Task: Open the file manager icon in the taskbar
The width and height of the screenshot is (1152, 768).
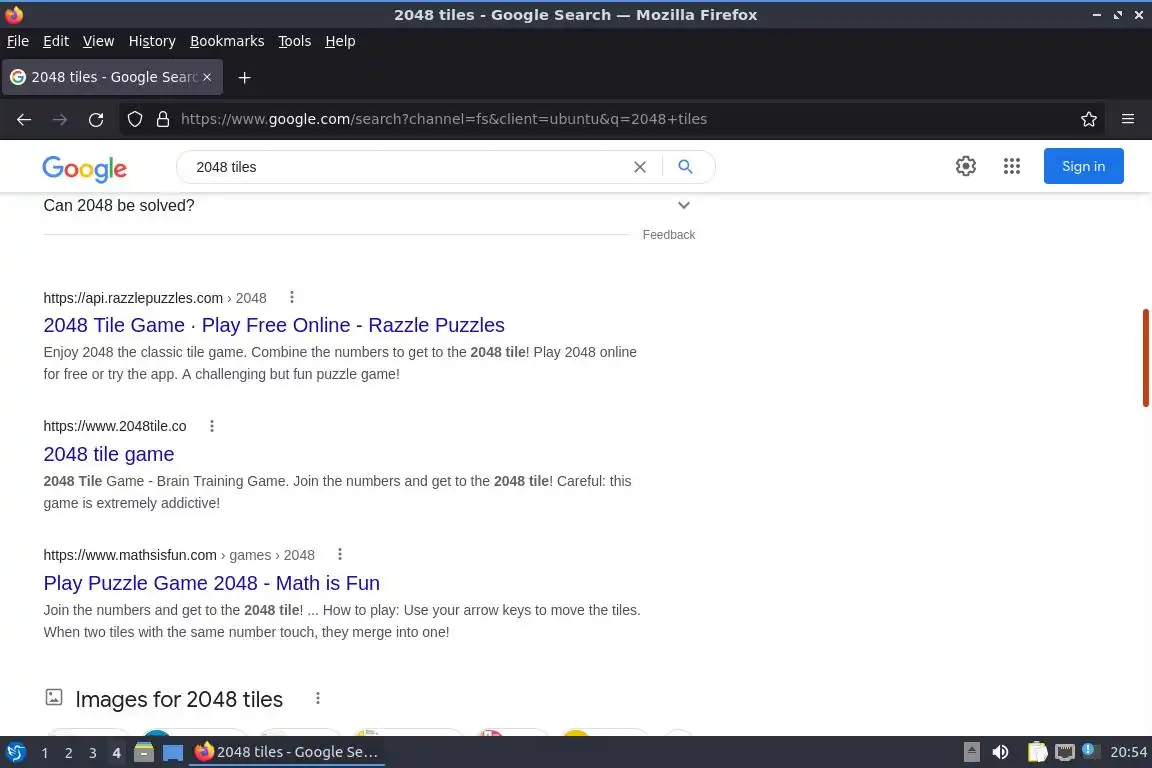Action: [x=144, y=752]
